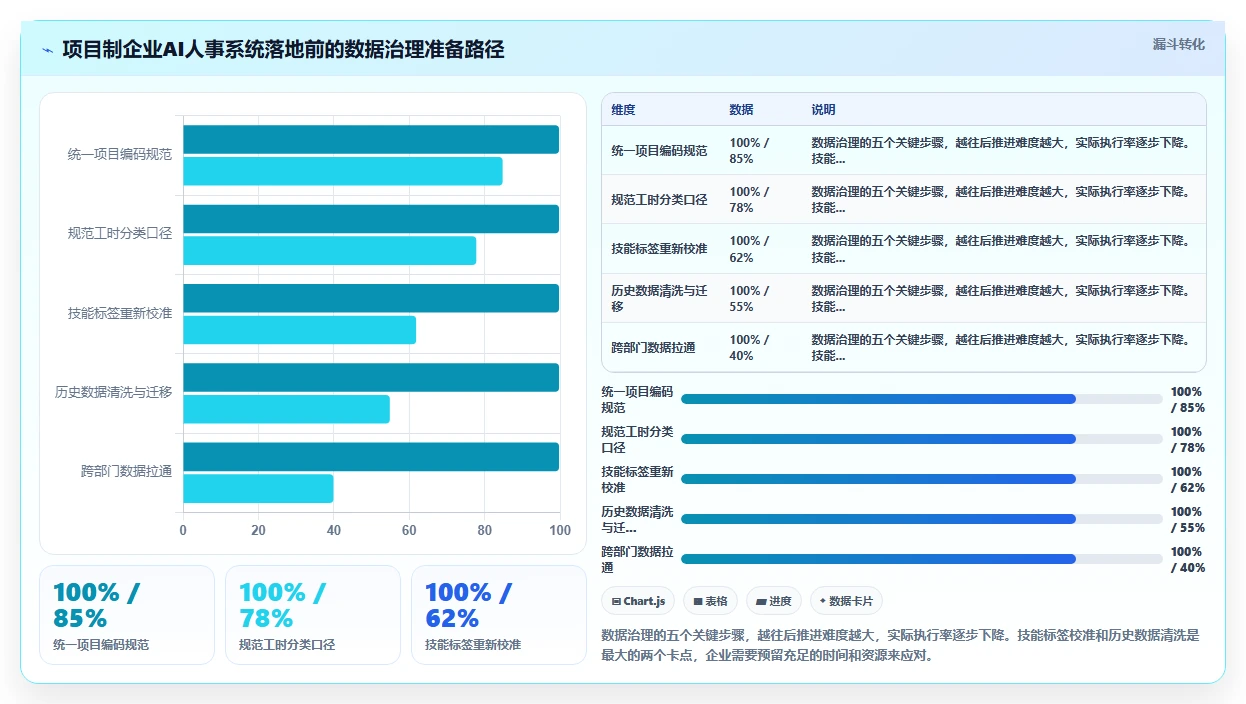Click the progress value 100% / 85%

tap(1188, 400)
